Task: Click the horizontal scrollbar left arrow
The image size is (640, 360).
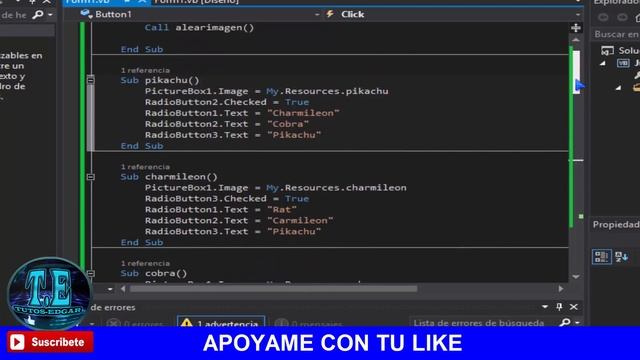Action: [x=123, y=289]
